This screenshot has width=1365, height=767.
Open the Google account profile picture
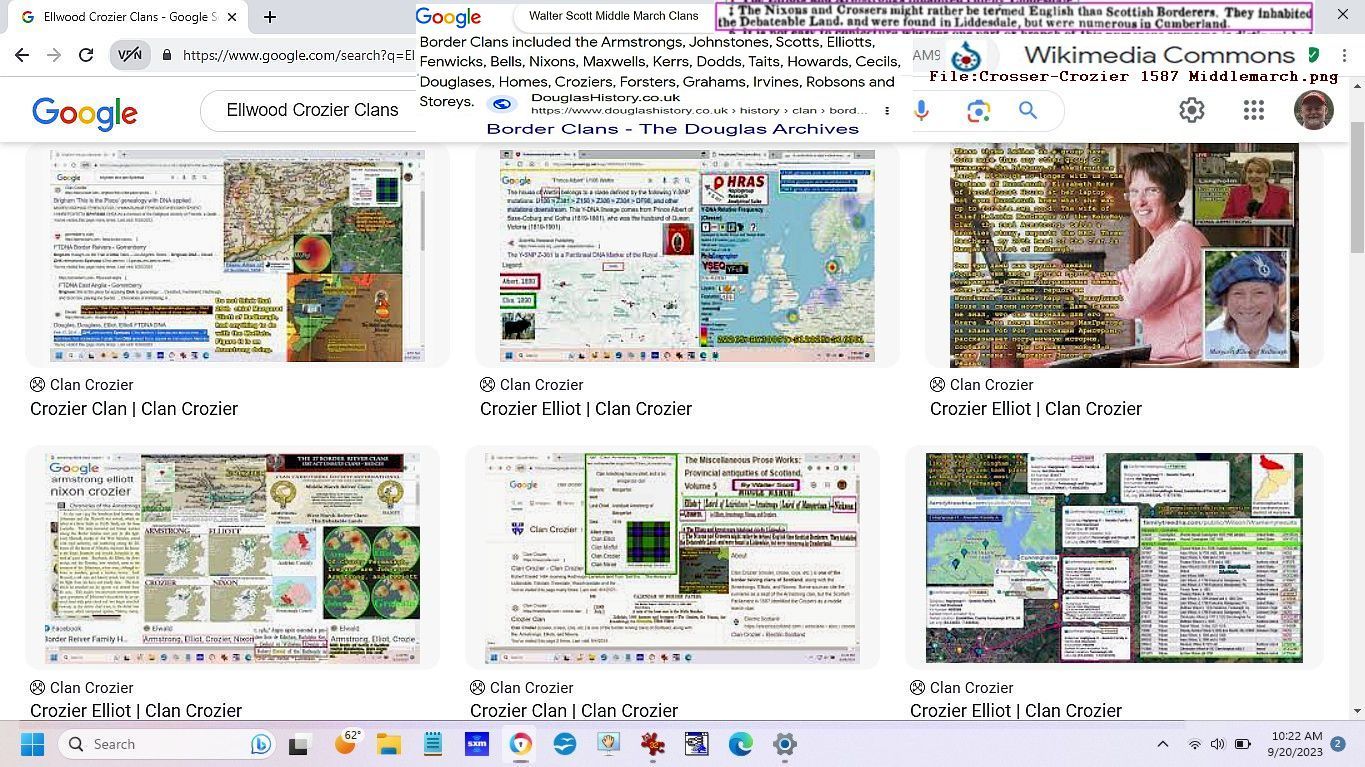1313,110
